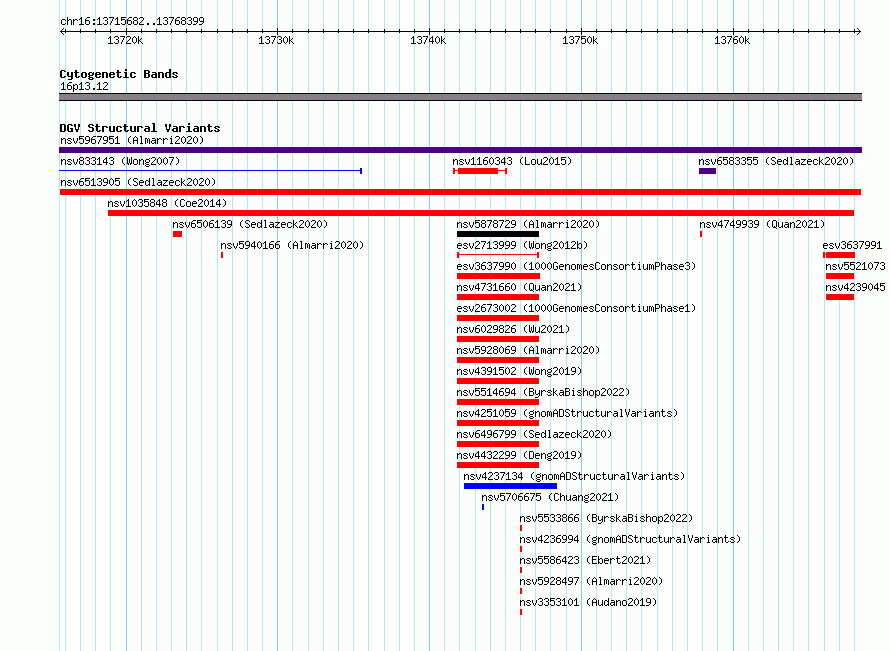890x651 pixels.
Task: Click the red nsv5928069 variant bar
Action: 498,360
